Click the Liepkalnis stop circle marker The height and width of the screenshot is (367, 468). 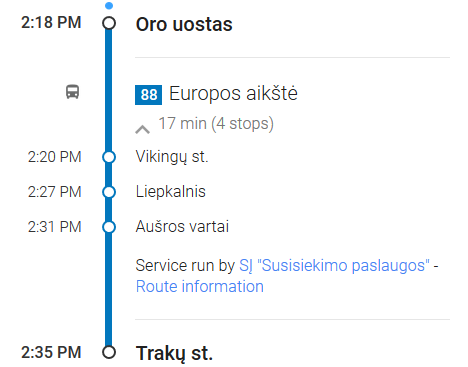pos(109,192)
